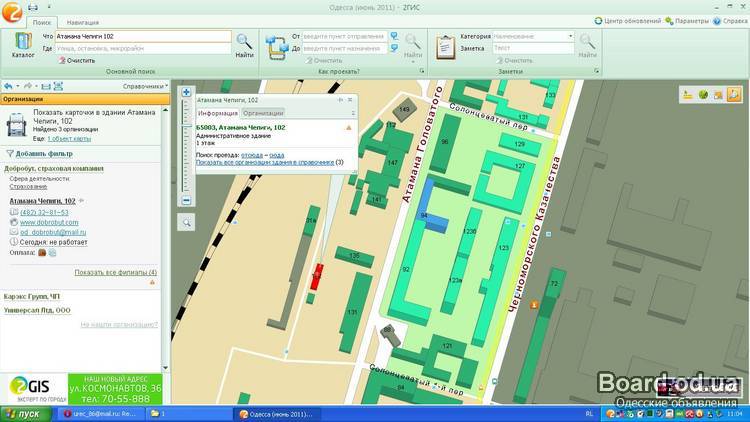
Task: Open Центр обновлений
Action: click(627, 21)
